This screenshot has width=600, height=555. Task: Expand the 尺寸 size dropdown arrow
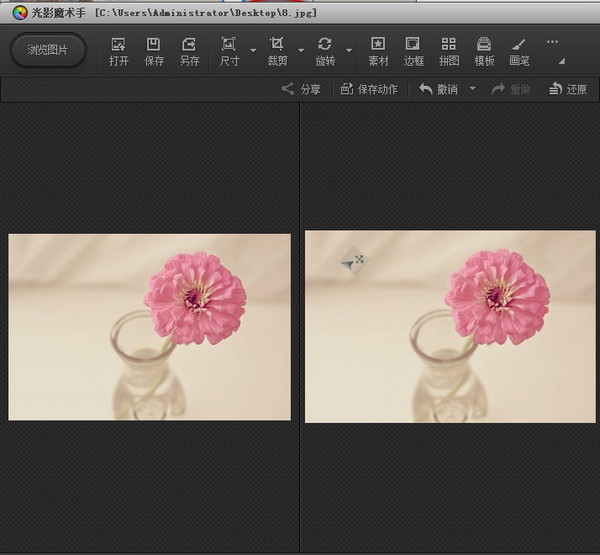pos(253,50)
